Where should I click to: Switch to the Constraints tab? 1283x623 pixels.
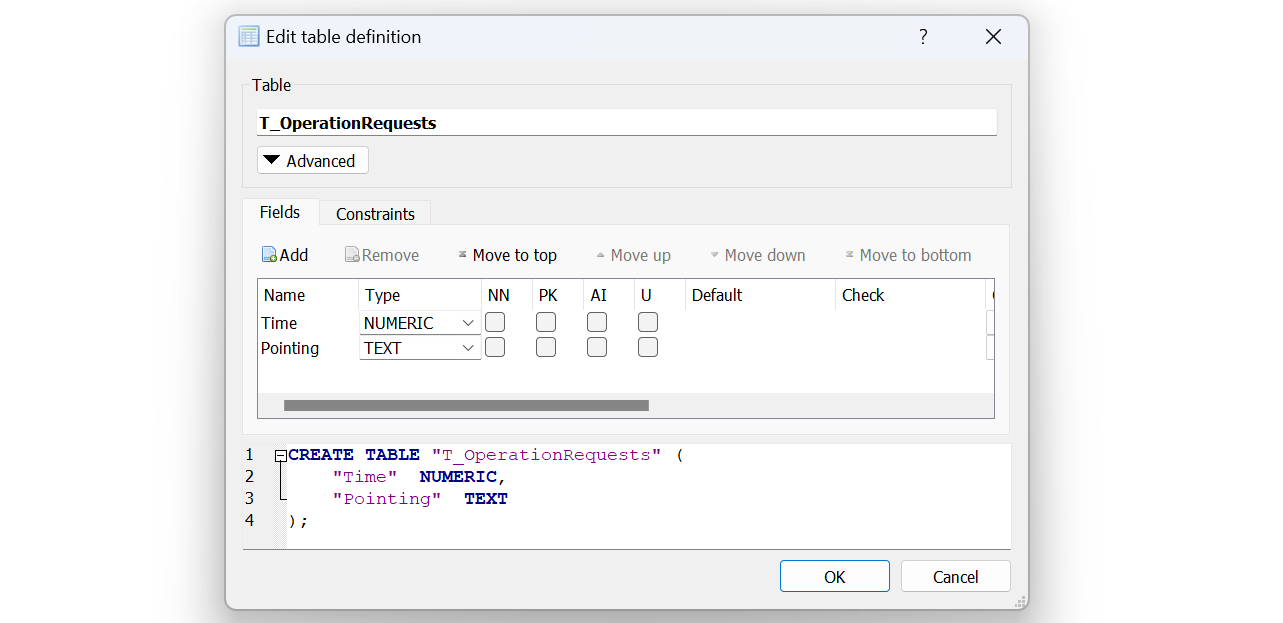[375, 214]
